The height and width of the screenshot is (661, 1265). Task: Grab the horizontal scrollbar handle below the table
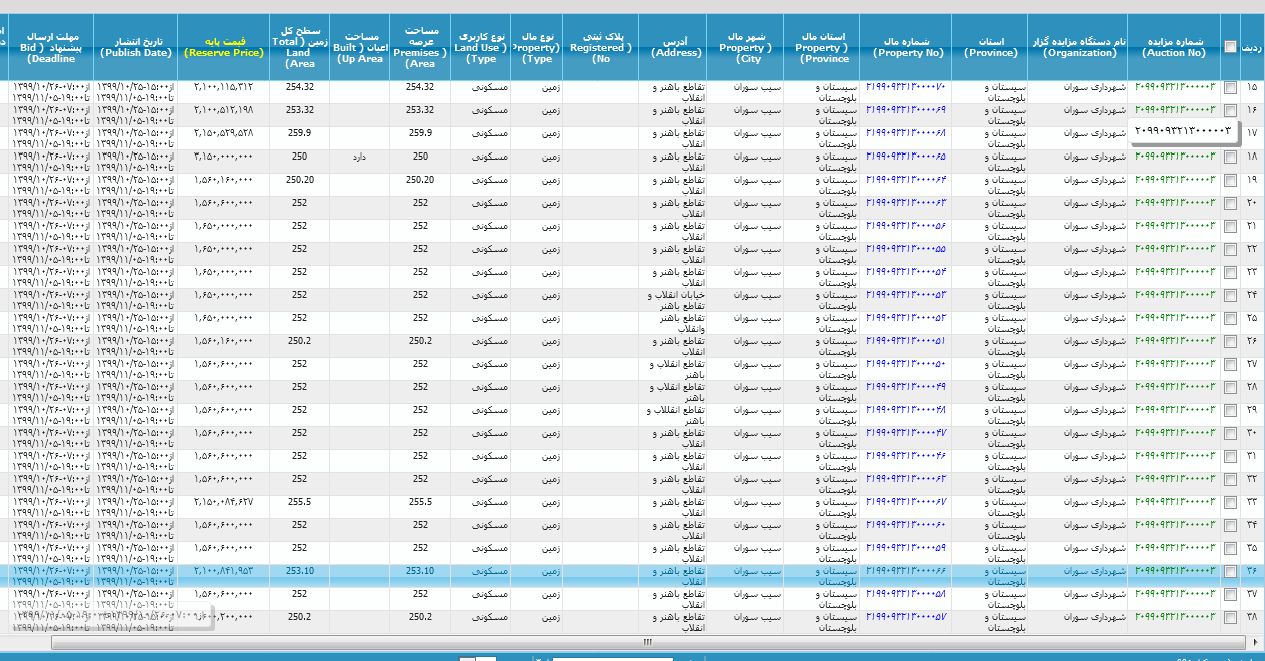[646, 642]
